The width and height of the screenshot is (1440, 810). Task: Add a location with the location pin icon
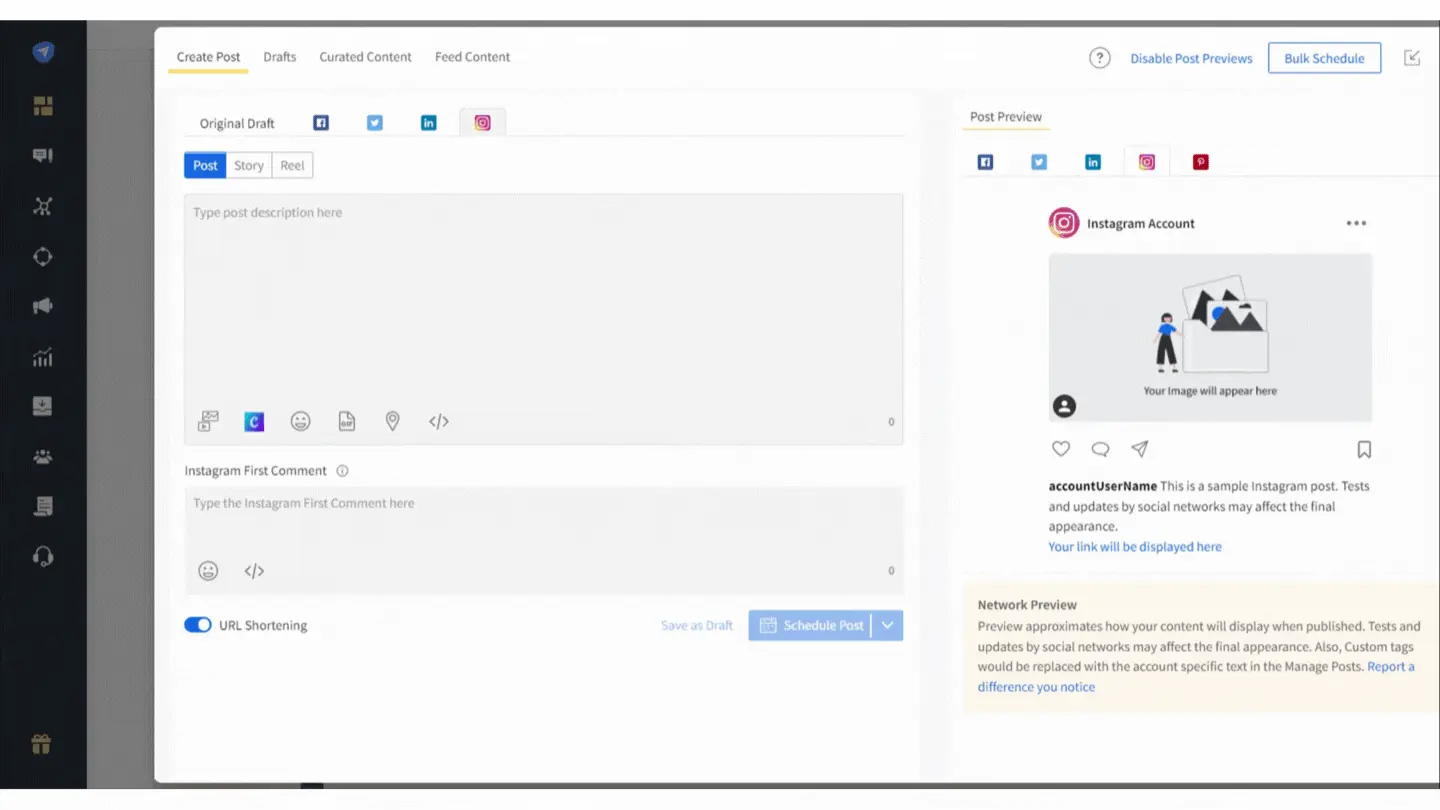coord(392,421)
